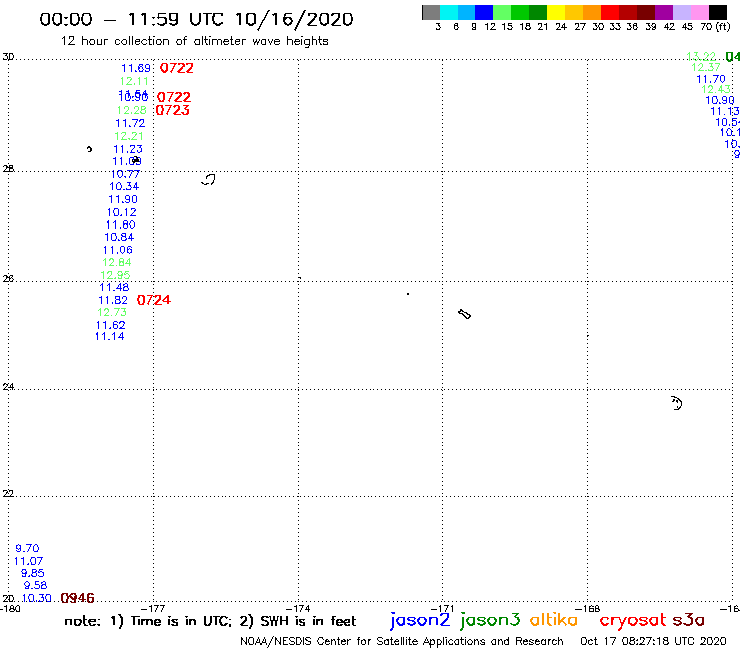Screen dimensions: 740x650
Task: Click the black swatch at the scale's end
Action: click(x=718, y=13)
